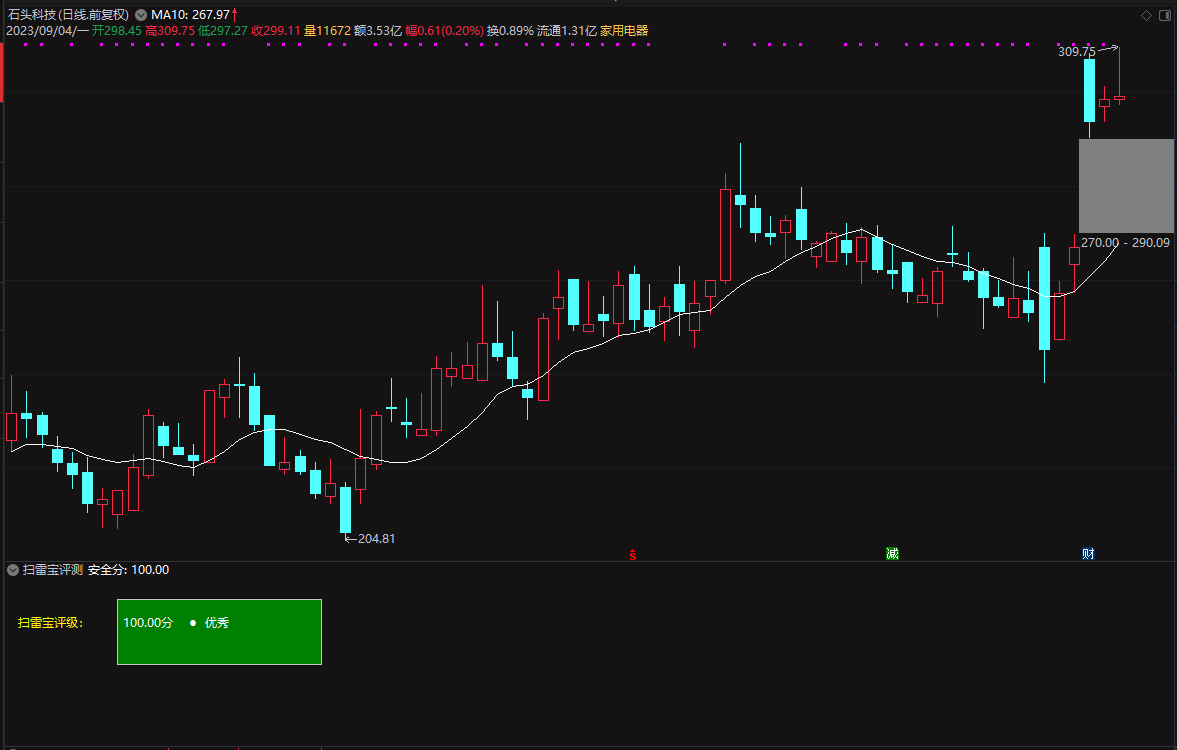Click the 石头科技(日线.前复权) chart title

pos(68,15)
